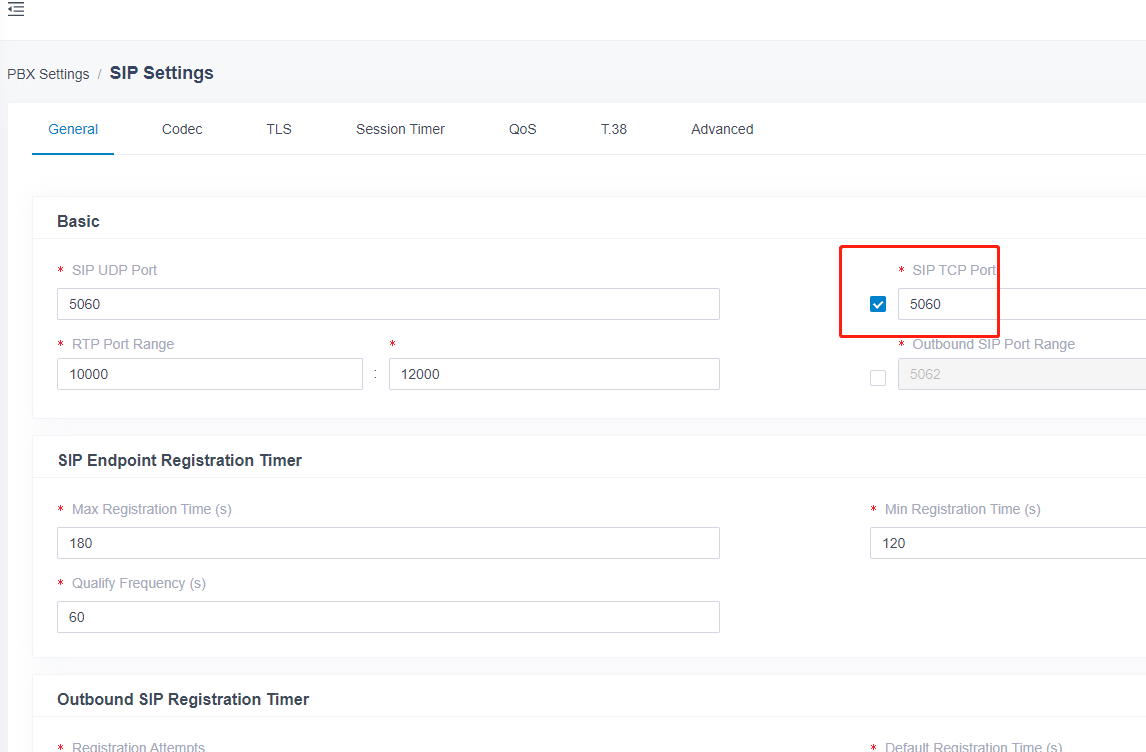1146x752 pixels.
Task: Select the RTP Port Range label
Action: point(123,344)
